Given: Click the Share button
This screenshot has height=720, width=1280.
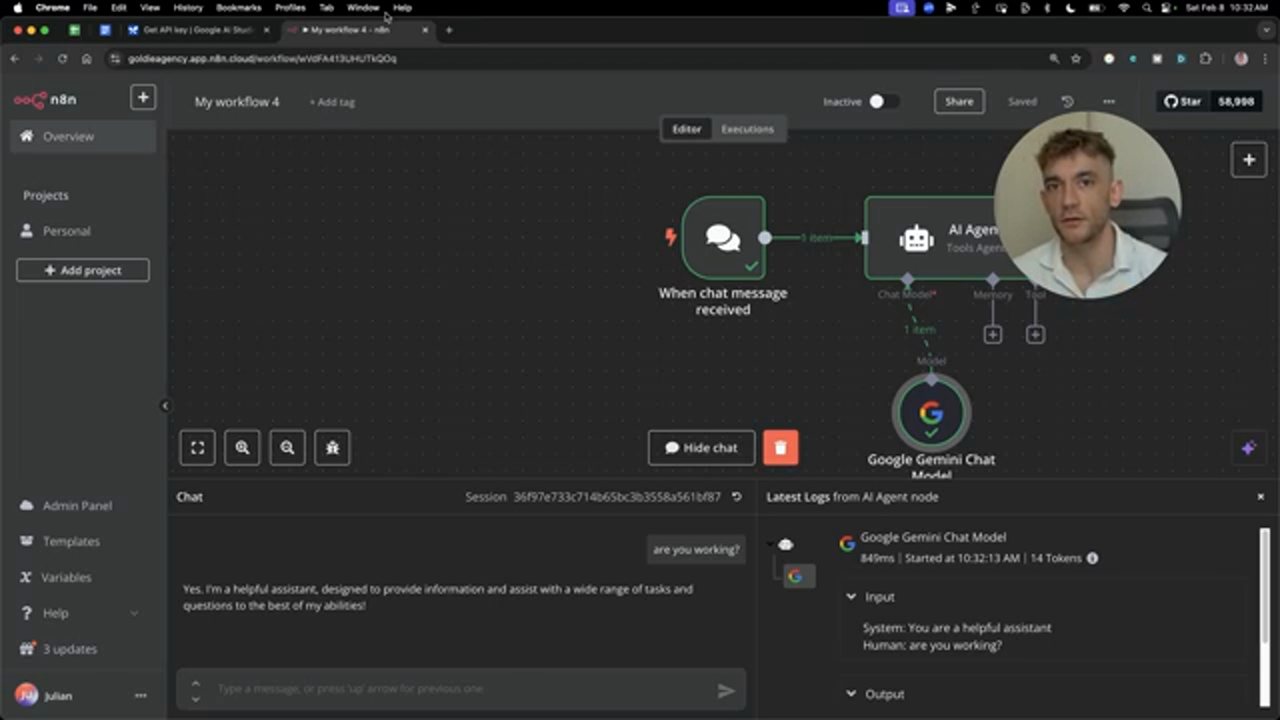Looking at the screenshot, I should [x=959, y=101].
